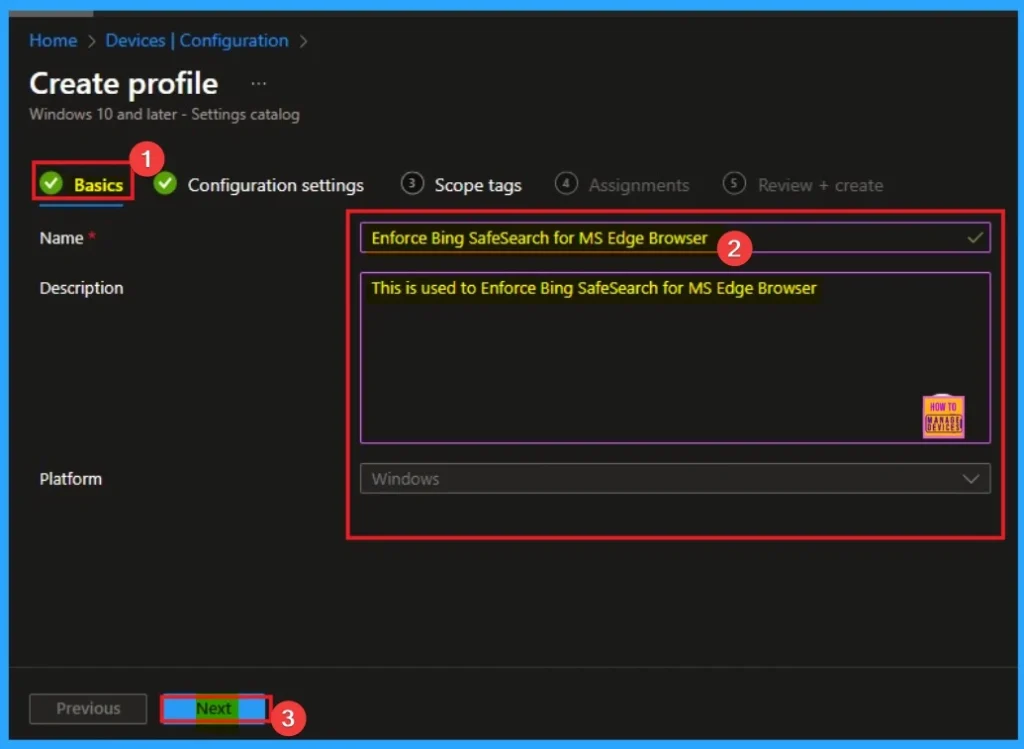This screenshot has height=749, width=1024.
Task: Switch to the Basics tab
Action: point(82,185)
